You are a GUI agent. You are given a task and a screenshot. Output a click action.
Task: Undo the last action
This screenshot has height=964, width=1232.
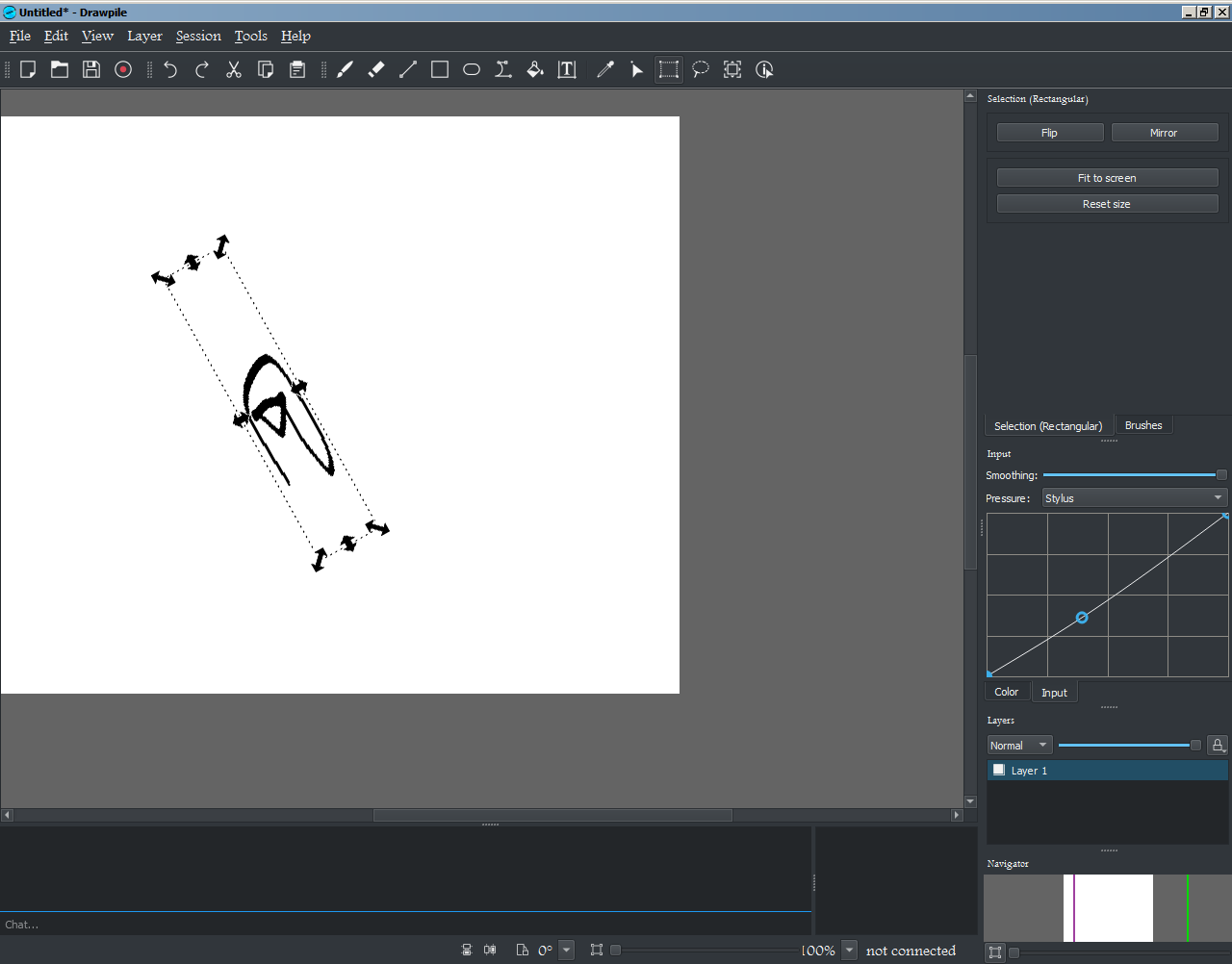point(170,69)
